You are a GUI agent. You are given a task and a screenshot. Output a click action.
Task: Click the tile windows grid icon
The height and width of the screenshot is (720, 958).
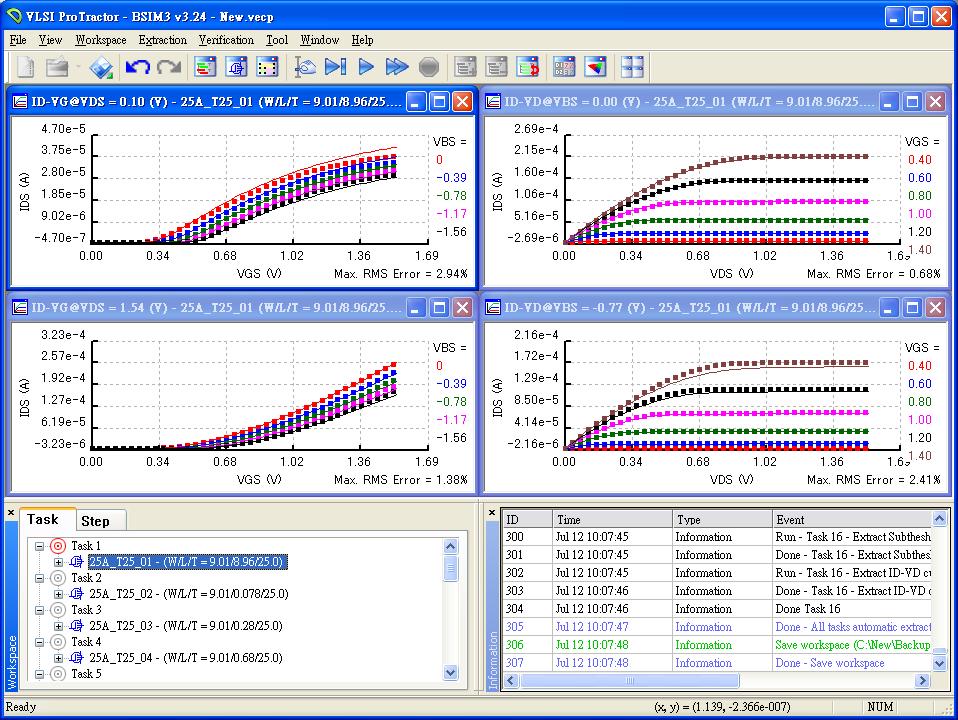pyautogui.click(x=632, y=67)
